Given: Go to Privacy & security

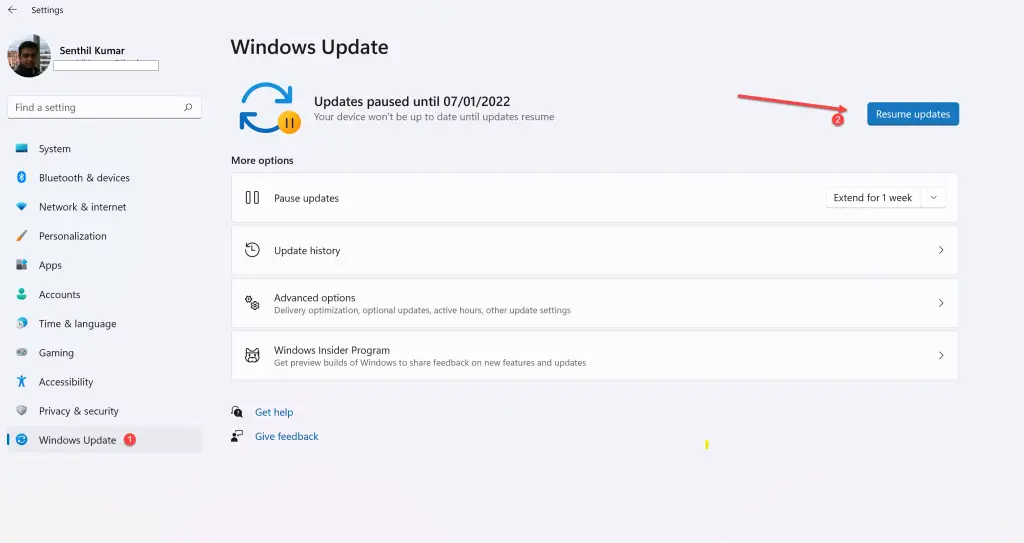Looking at the screenshot, I should [104, 411].
